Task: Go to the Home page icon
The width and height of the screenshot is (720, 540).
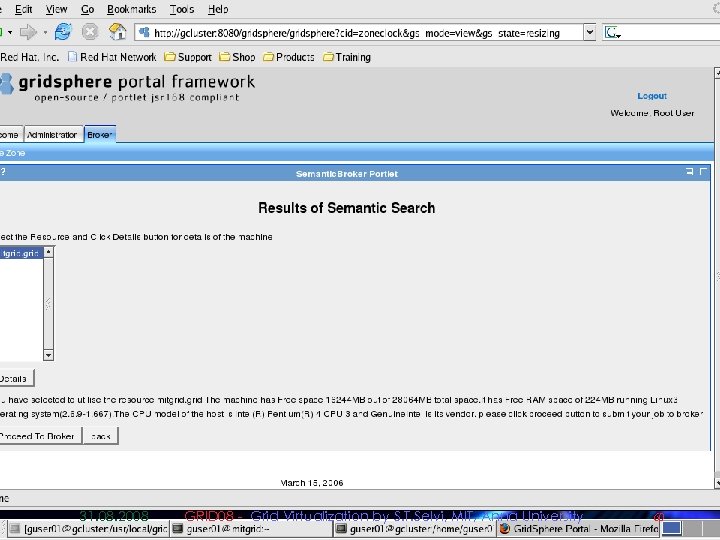Action: coord(117,32)
